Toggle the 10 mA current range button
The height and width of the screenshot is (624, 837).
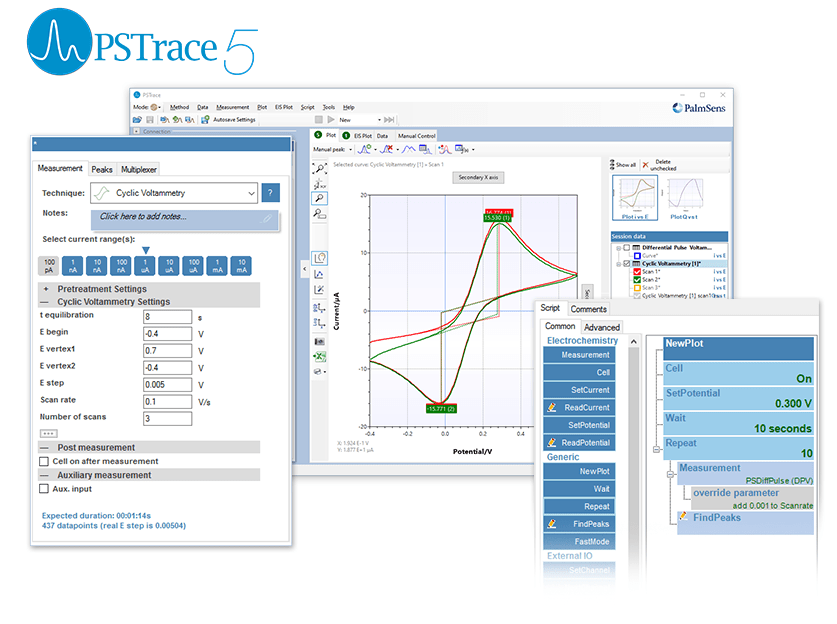tap(242, 266)
